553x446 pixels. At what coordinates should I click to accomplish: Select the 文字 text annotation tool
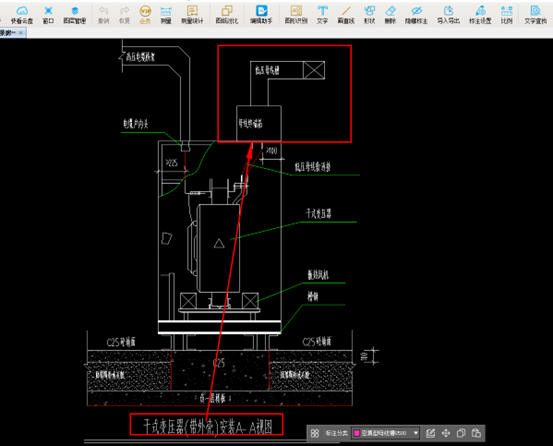click(x=322, y=15)
